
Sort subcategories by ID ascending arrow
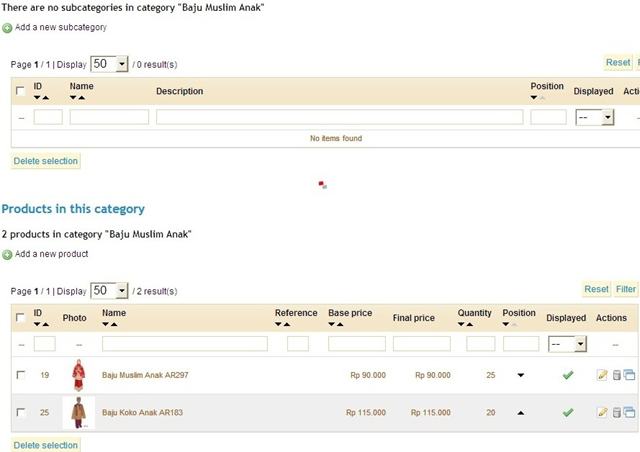(x=46, y=98)
